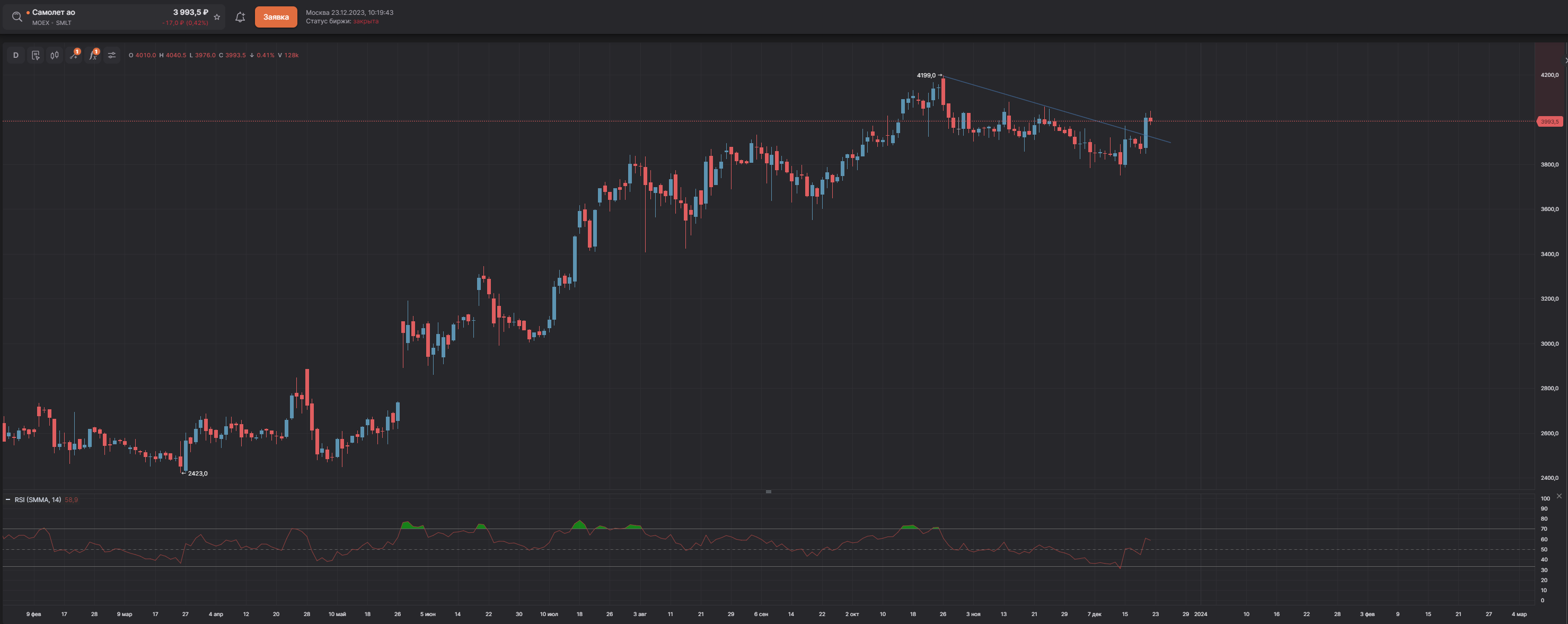Click the instrument search magnifier icon
The height and width of the screenshot is (624, 1568).
pyautogui.click(x=17, y=17)
